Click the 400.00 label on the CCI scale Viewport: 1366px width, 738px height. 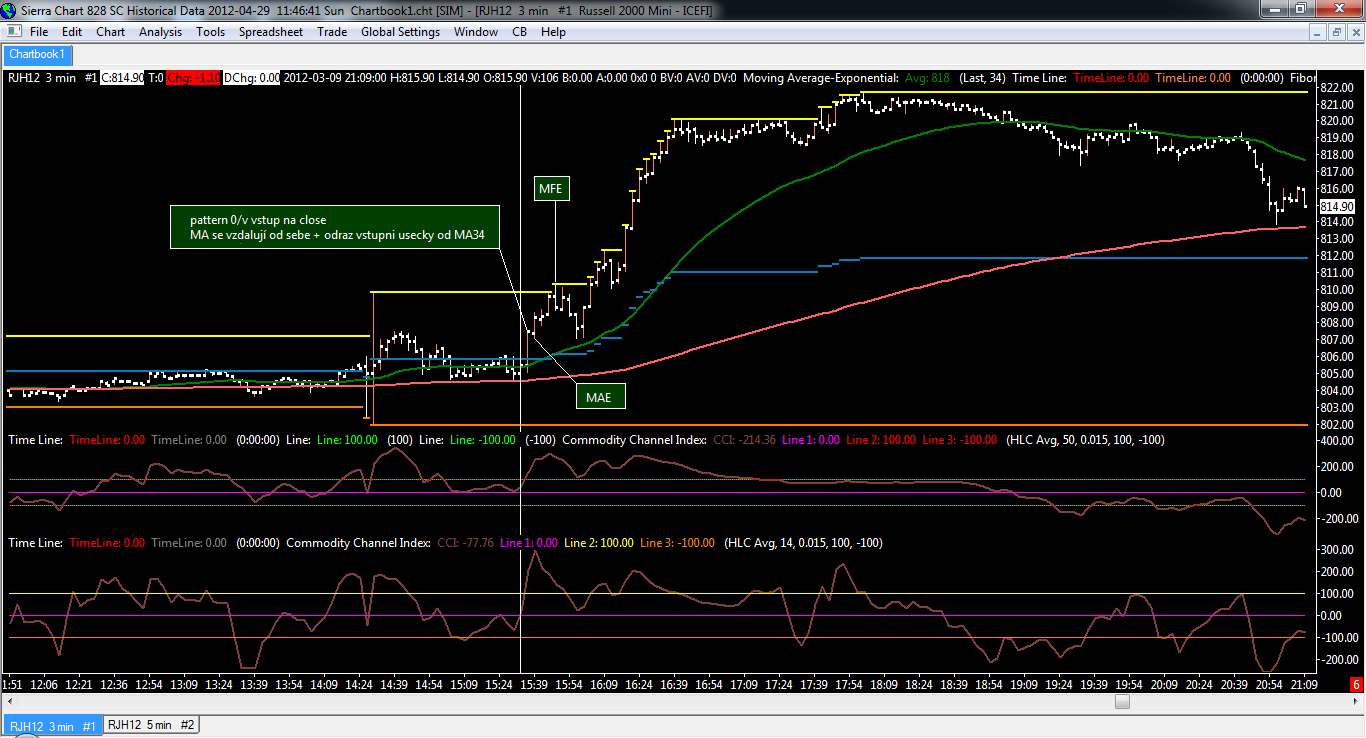[x=1336, y=439]
